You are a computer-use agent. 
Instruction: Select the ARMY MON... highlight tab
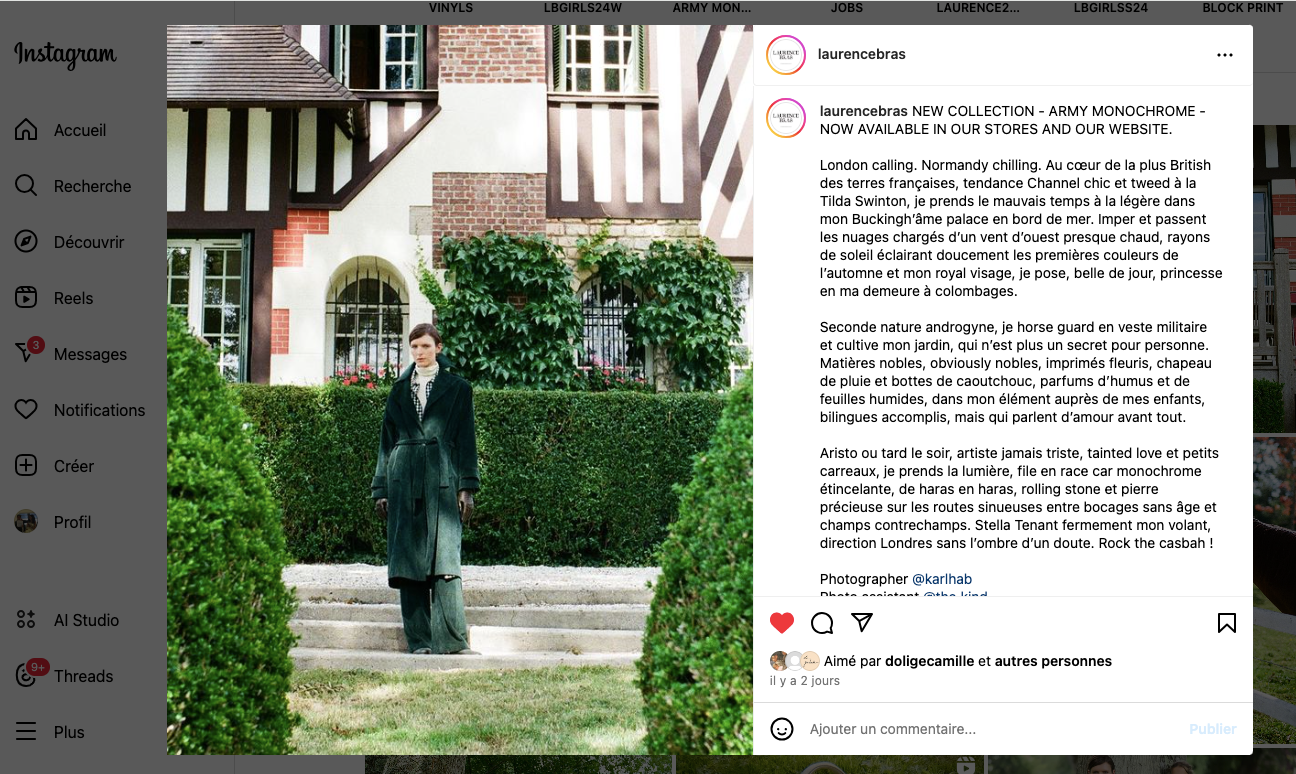711,8
